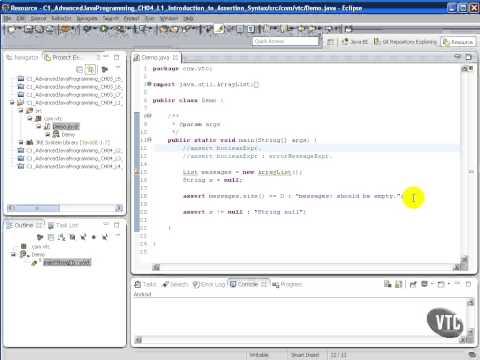Switch to the Java EE perspective
The height and width of the screenshot is (360, 480).
[x=355, y=42]
